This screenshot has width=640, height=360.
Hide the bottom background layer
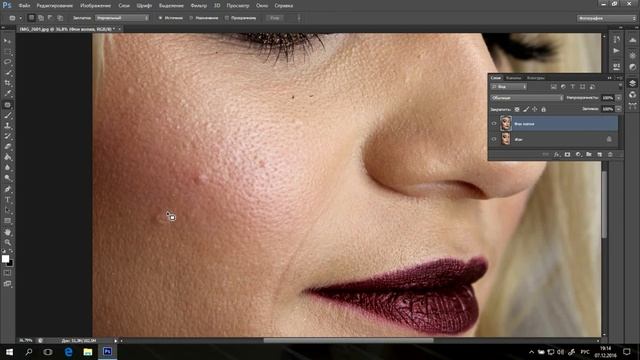click(x=494, y=139)
